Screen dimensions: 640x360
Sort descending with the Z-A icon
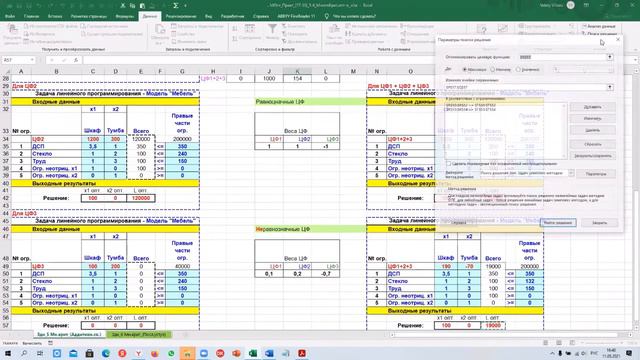pos(235,38)
